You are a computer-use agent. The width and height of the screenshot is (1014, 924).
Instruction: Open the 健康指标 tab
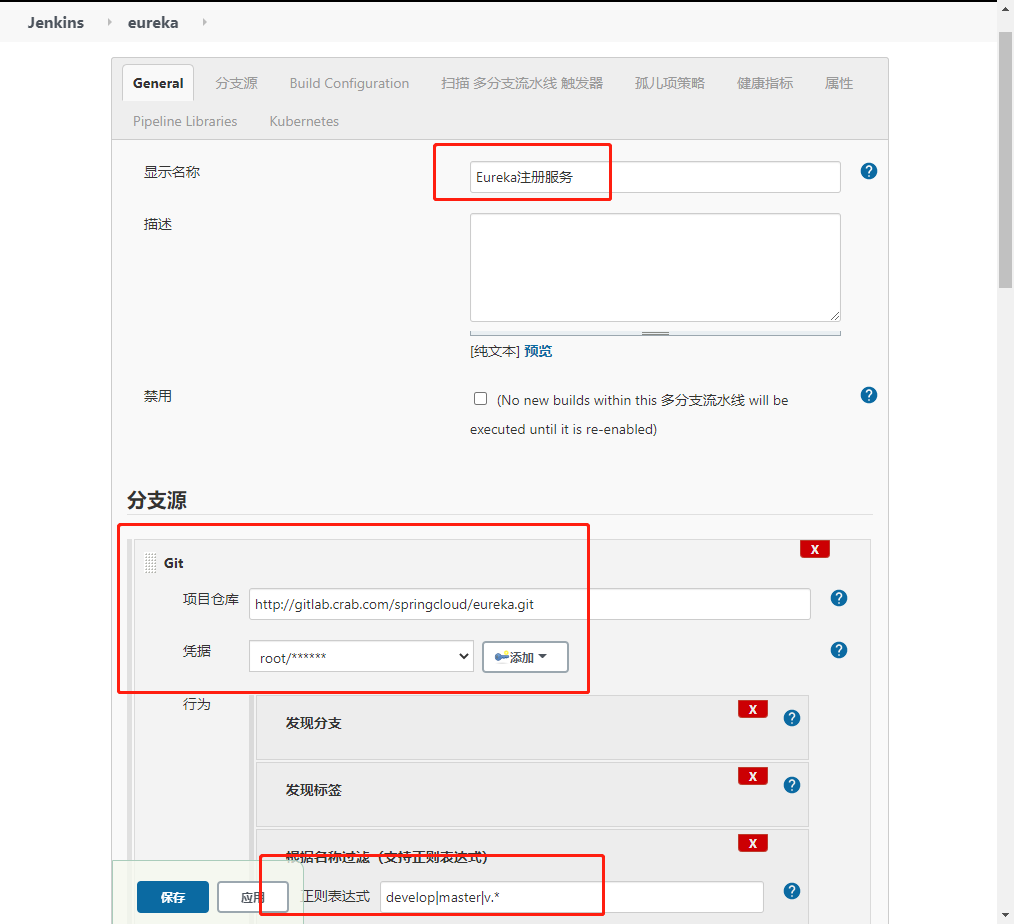click(765, 83)
